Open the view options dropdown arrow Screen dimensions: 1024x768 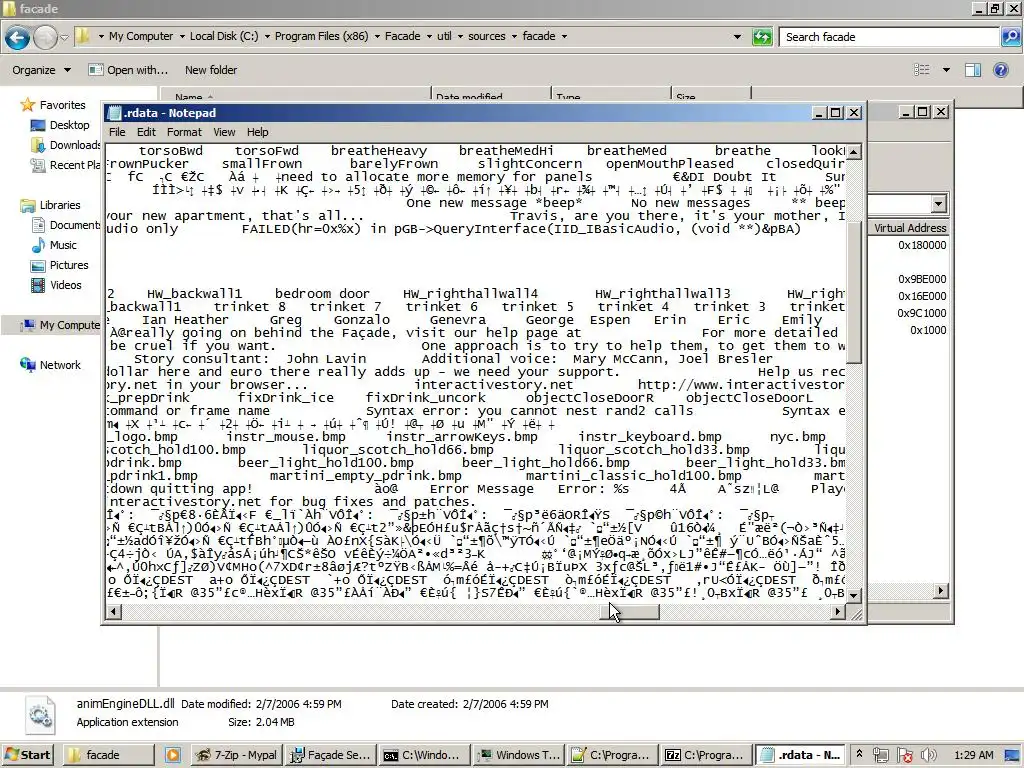tap(946, 70)
